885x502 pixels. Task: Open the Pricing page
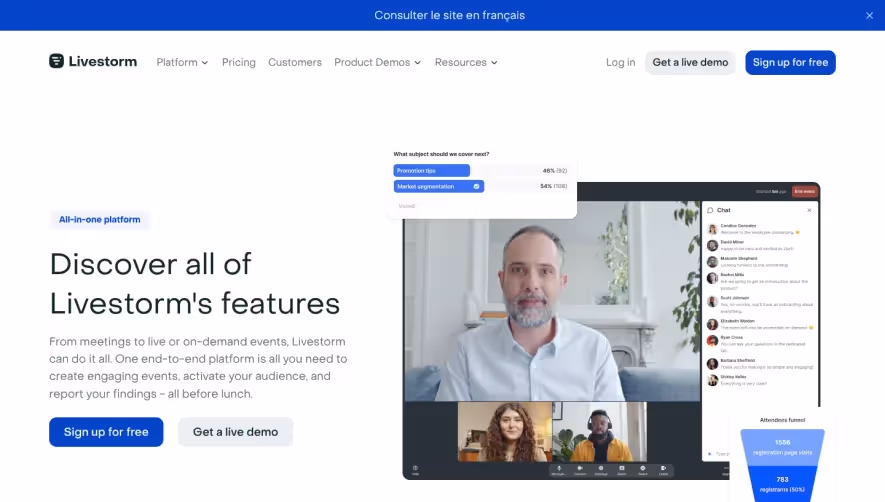tap(239, 62)
